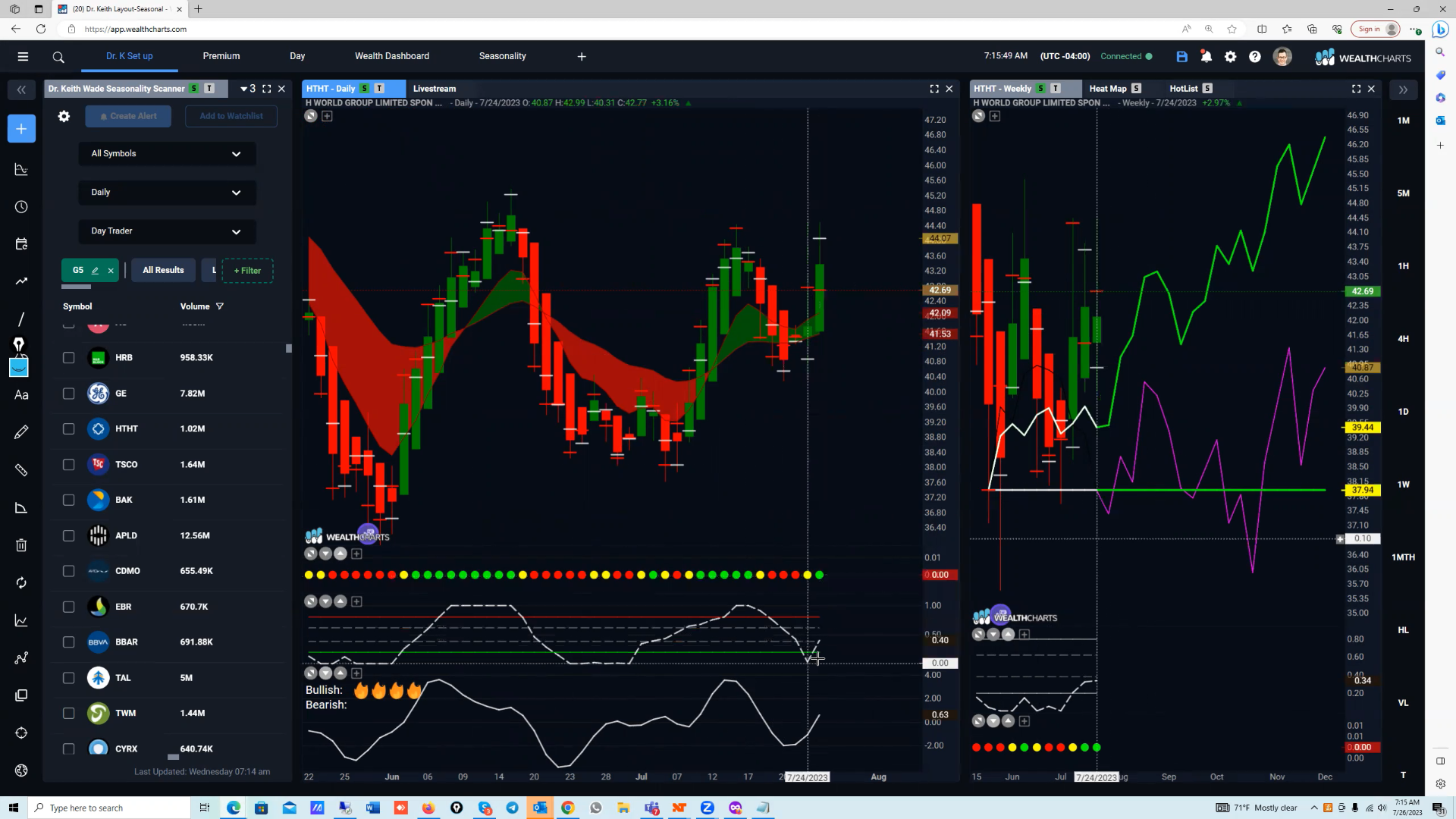
Task: Open the Seasonality tab
Action: (503, 56)
